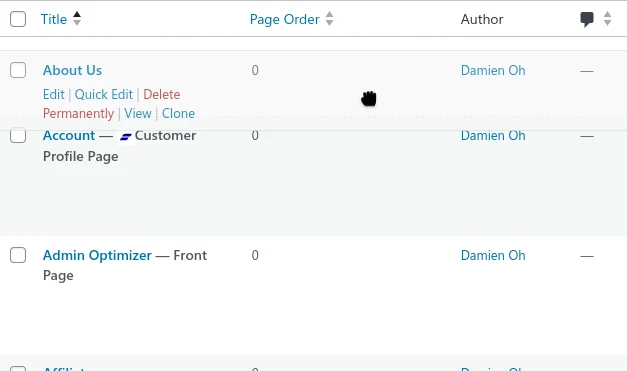
Task: Click comments dash in About Us row
Action: coord(587,71)
